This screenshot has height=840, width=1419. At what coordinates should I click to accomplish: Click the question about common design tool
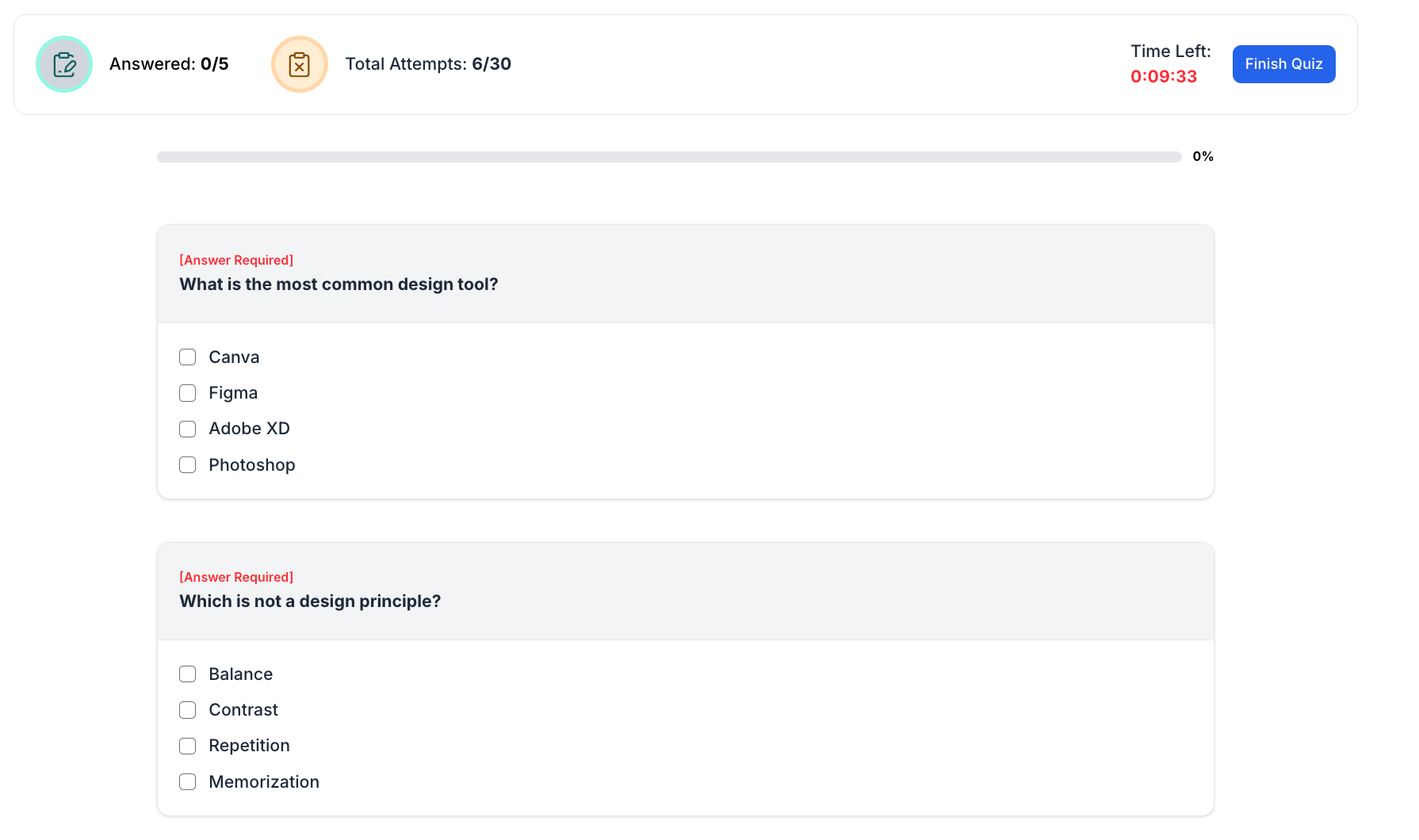338,284
